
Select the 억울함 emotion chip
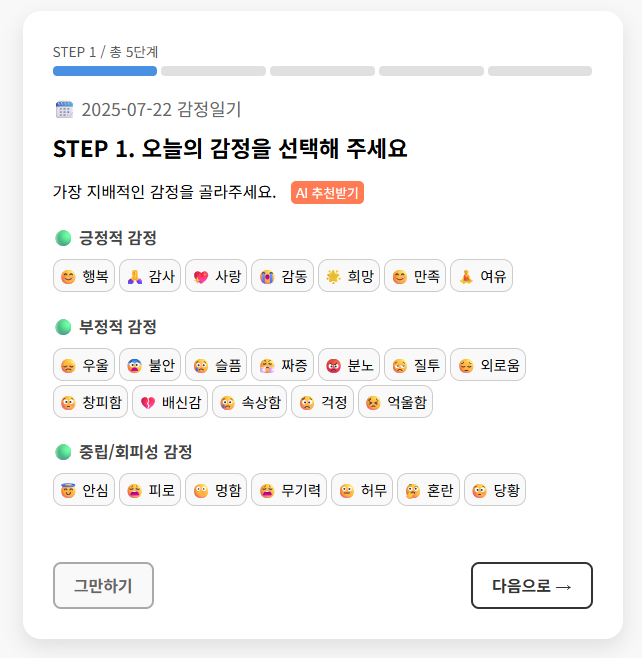(395, 402)
